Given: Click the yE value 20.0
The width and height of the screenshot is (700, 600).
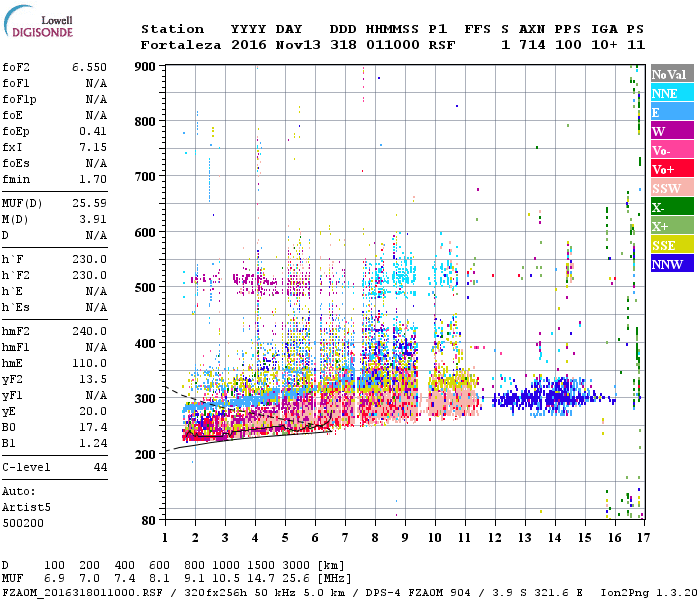Looking at the screenshot, I should [x=93, y=411].
